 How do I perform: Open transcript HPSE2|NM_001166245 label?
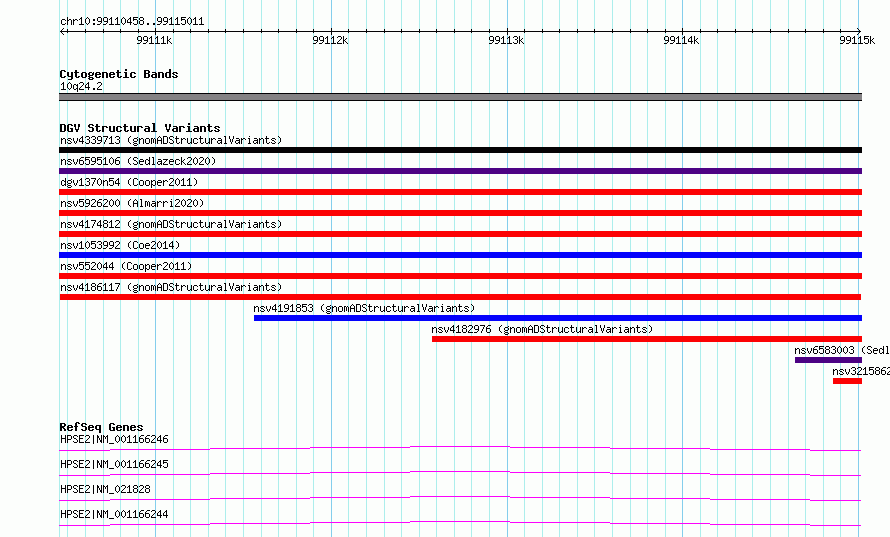coord(114,464)
